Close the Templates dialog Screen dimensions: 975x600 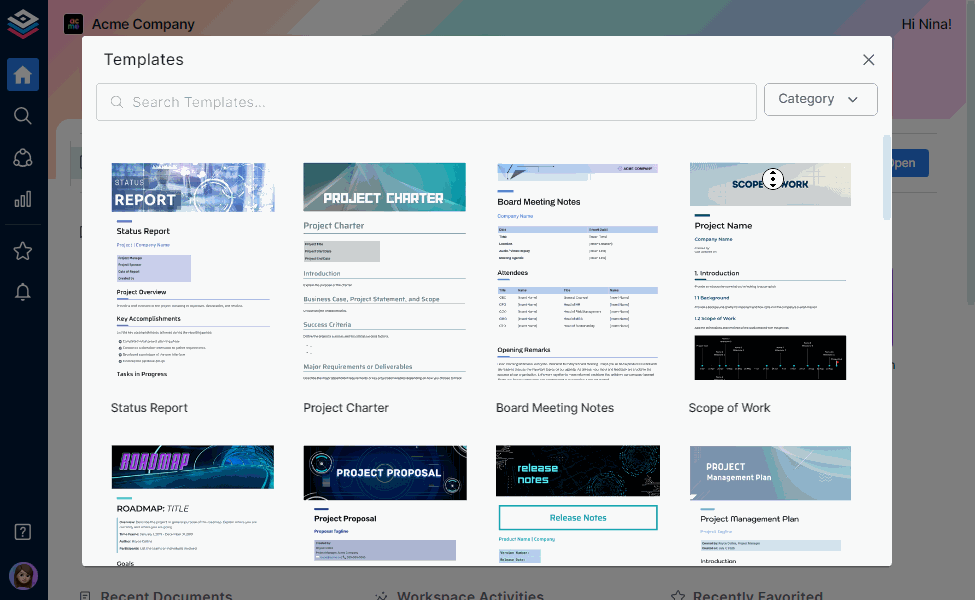coord(868,60)
